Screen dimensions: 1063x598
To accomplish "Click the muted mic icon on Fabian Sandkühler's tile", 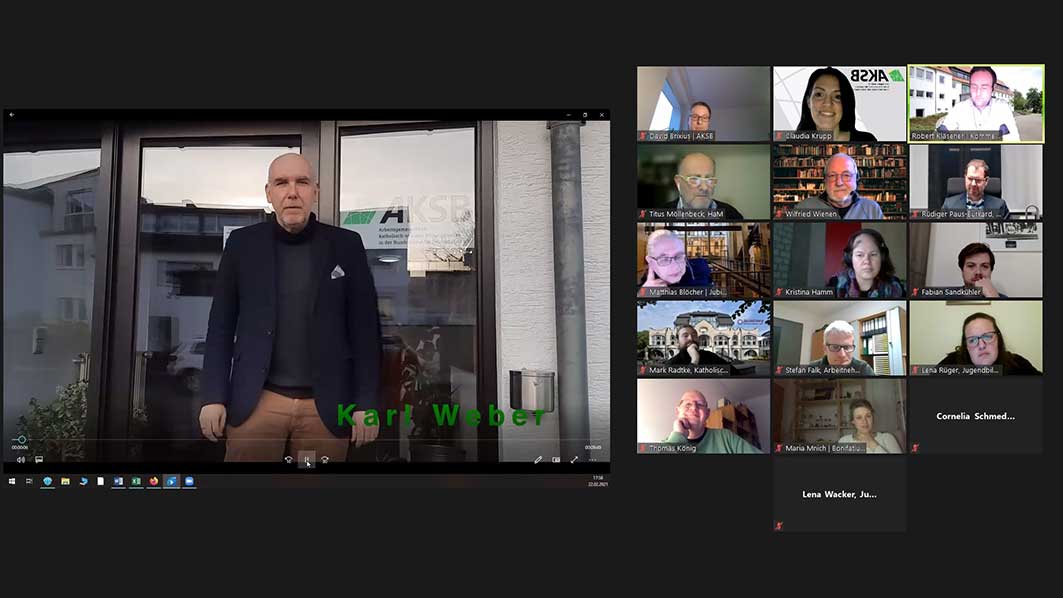I will pyautogui.click(x=915, y=292).
